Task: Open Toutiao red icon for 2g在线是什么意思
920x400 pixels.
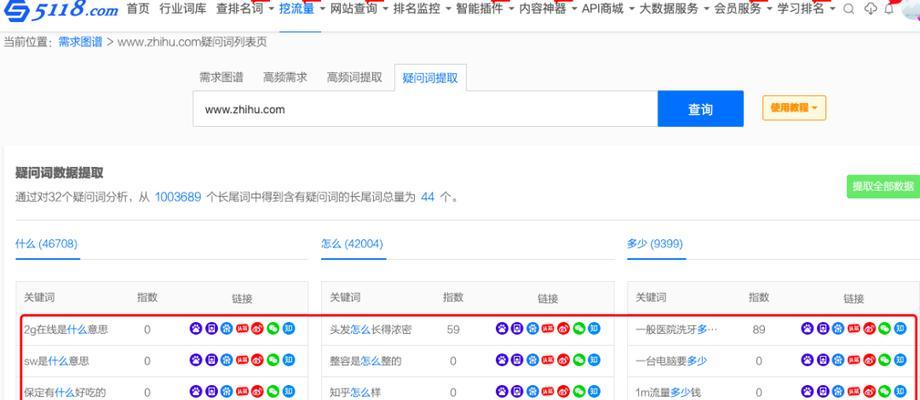Action: 242,329
